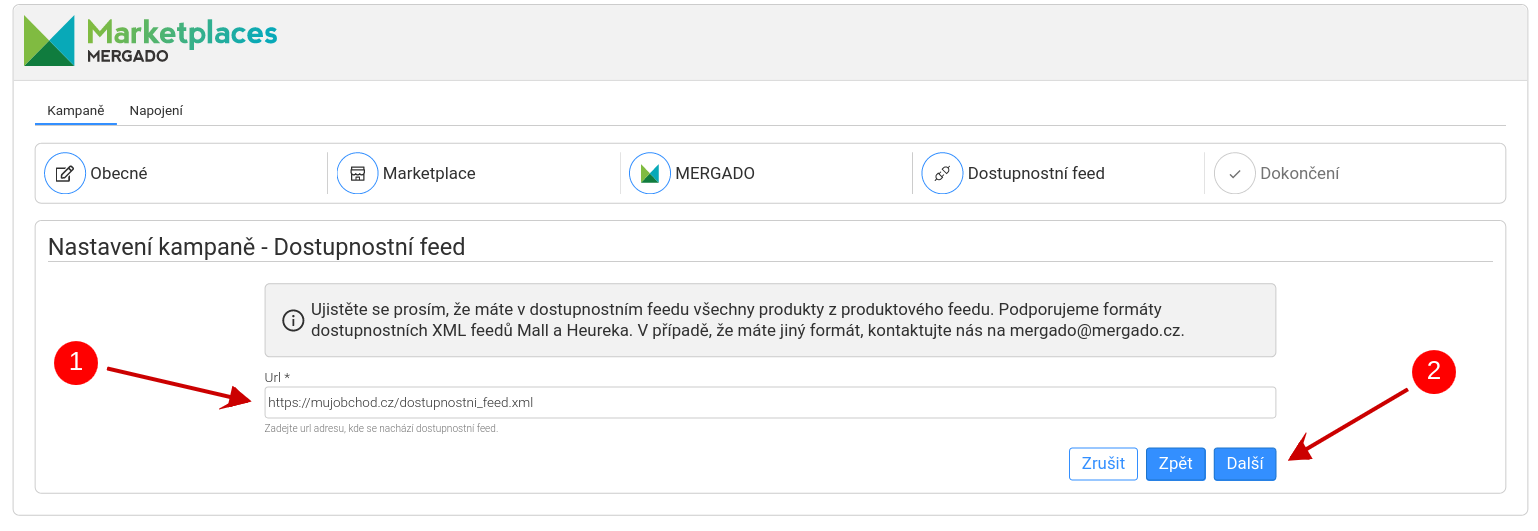
Task: Open the Napojení tab
Action: (x=156, y=111)
